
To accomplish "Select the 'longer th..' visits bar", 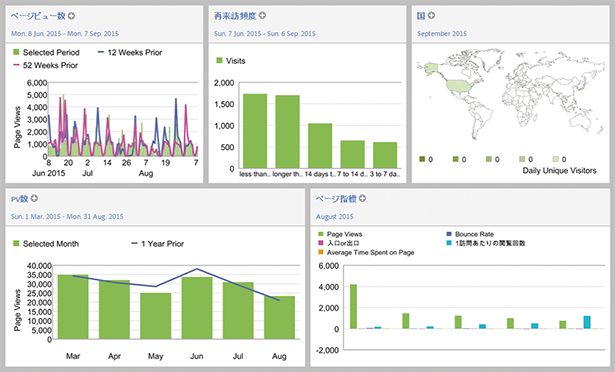I will click(x=287, y=132).
